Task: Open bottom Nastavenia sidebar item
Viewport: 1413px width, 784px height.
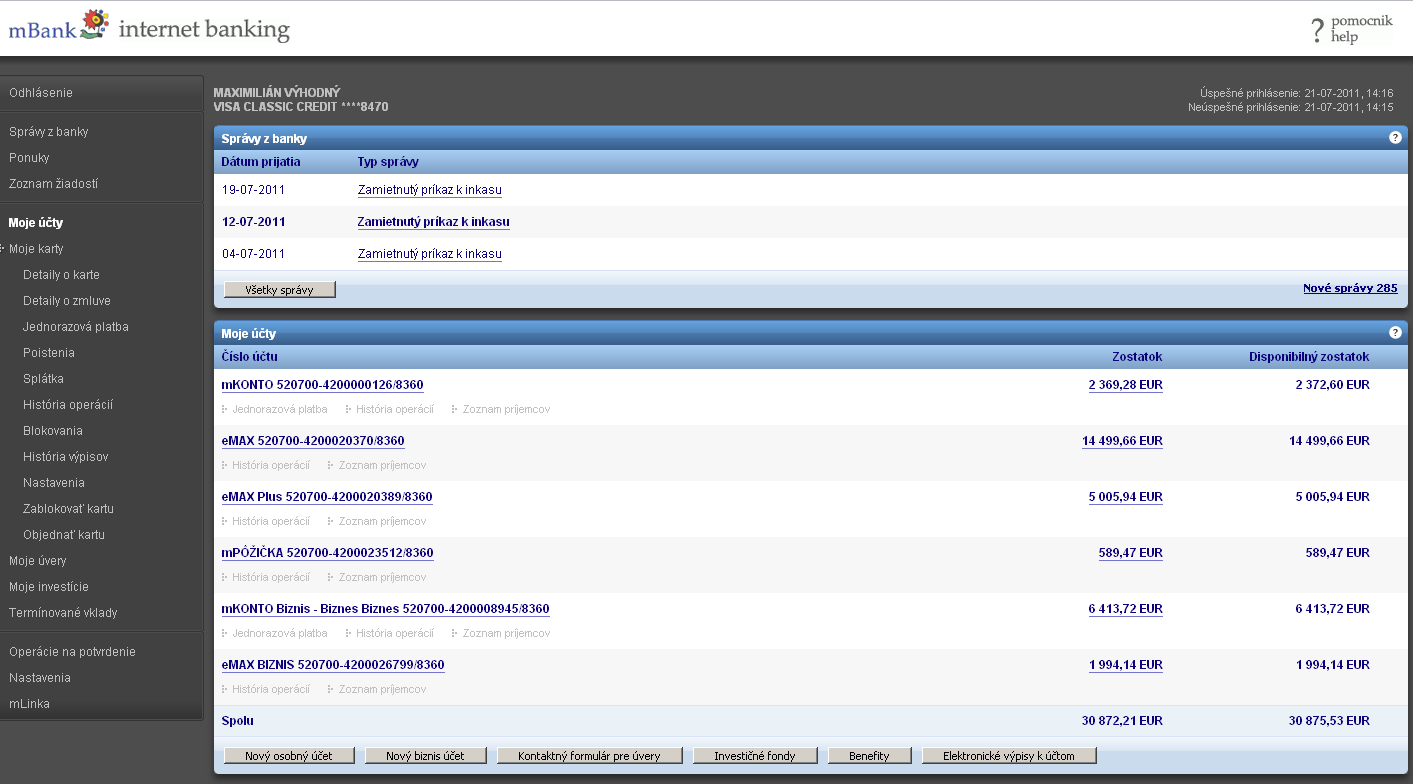Action: [x=40, y=678]
